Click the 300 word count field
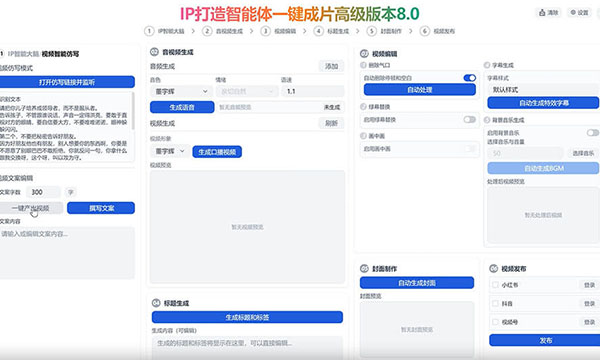This screenshot has width=600, height=360. pyautogui.click(x=43, y=192)
